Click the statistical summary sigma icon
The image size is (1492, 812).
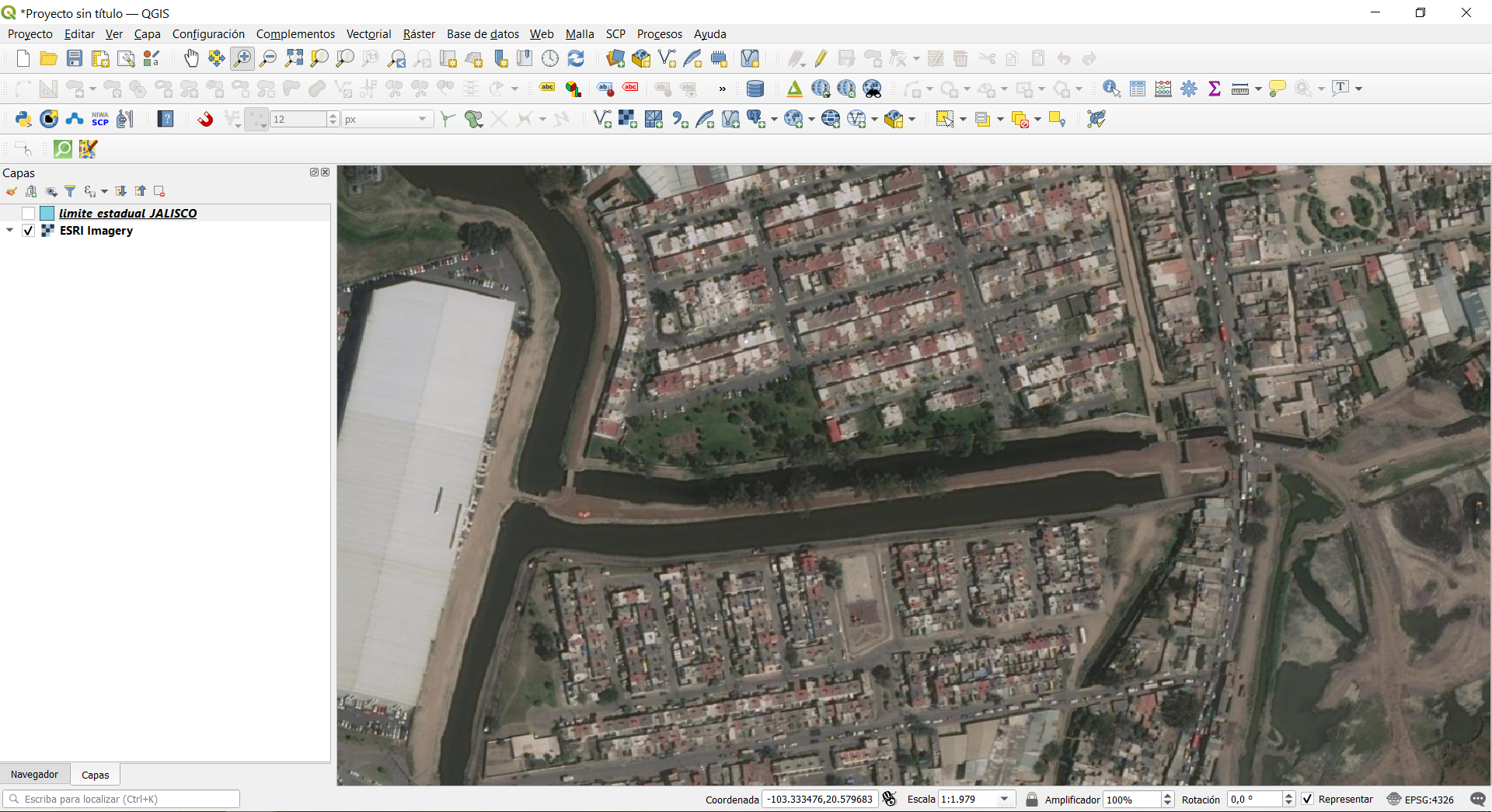[x=1215, y=89]
